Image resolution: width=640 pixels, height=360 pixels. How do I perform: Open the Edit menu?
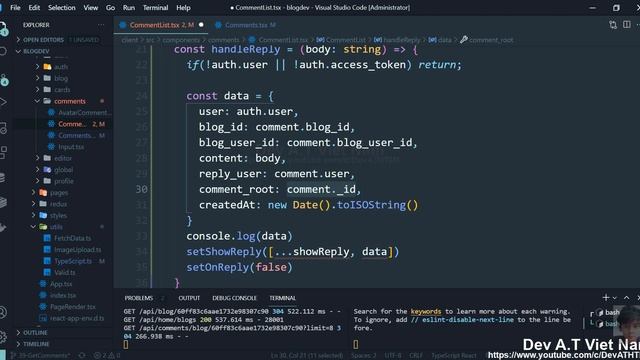point(34,7)
